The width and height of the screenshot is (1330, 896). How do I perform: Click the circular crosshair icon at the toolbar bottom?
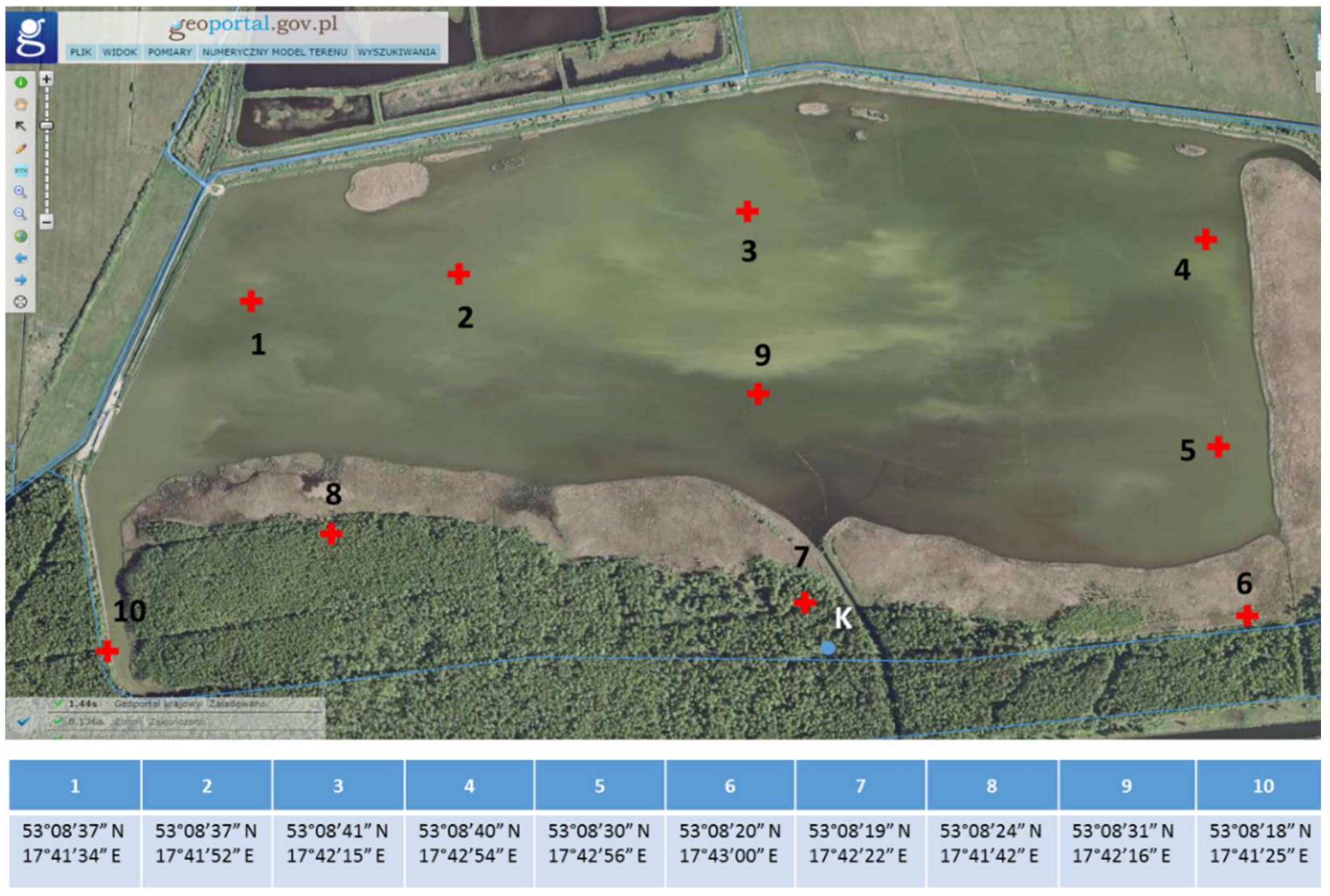21,302
